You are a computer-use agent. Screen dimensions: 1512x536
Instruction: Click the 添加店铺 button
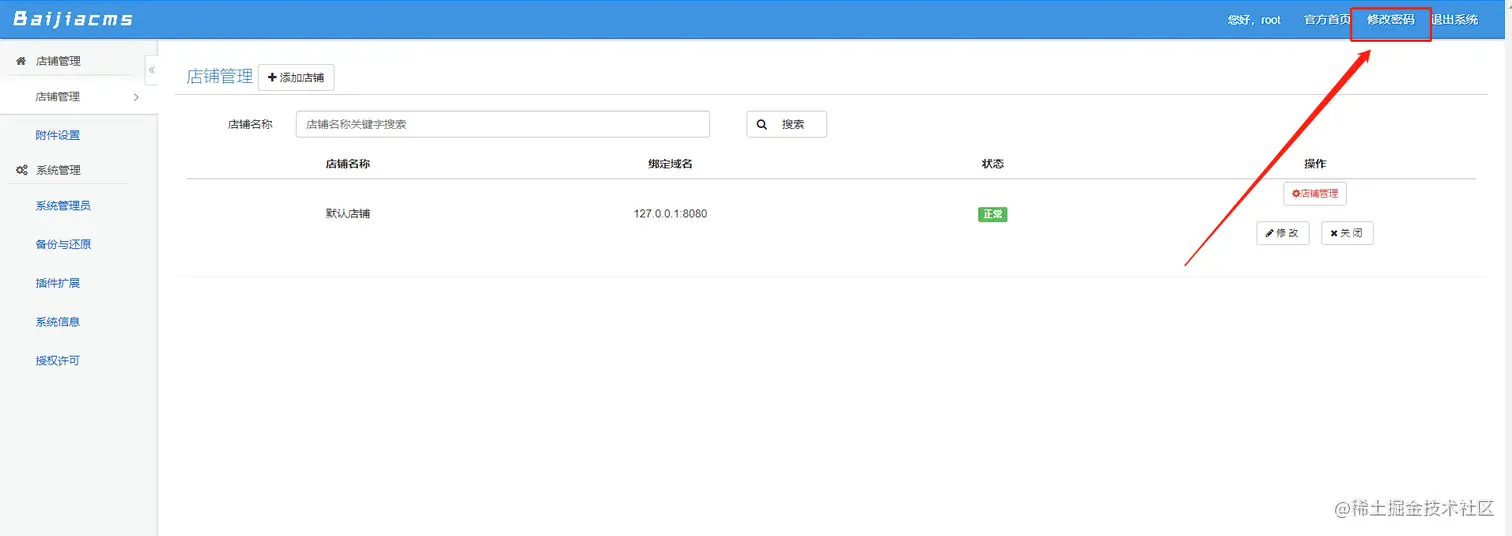pos(296,77)
